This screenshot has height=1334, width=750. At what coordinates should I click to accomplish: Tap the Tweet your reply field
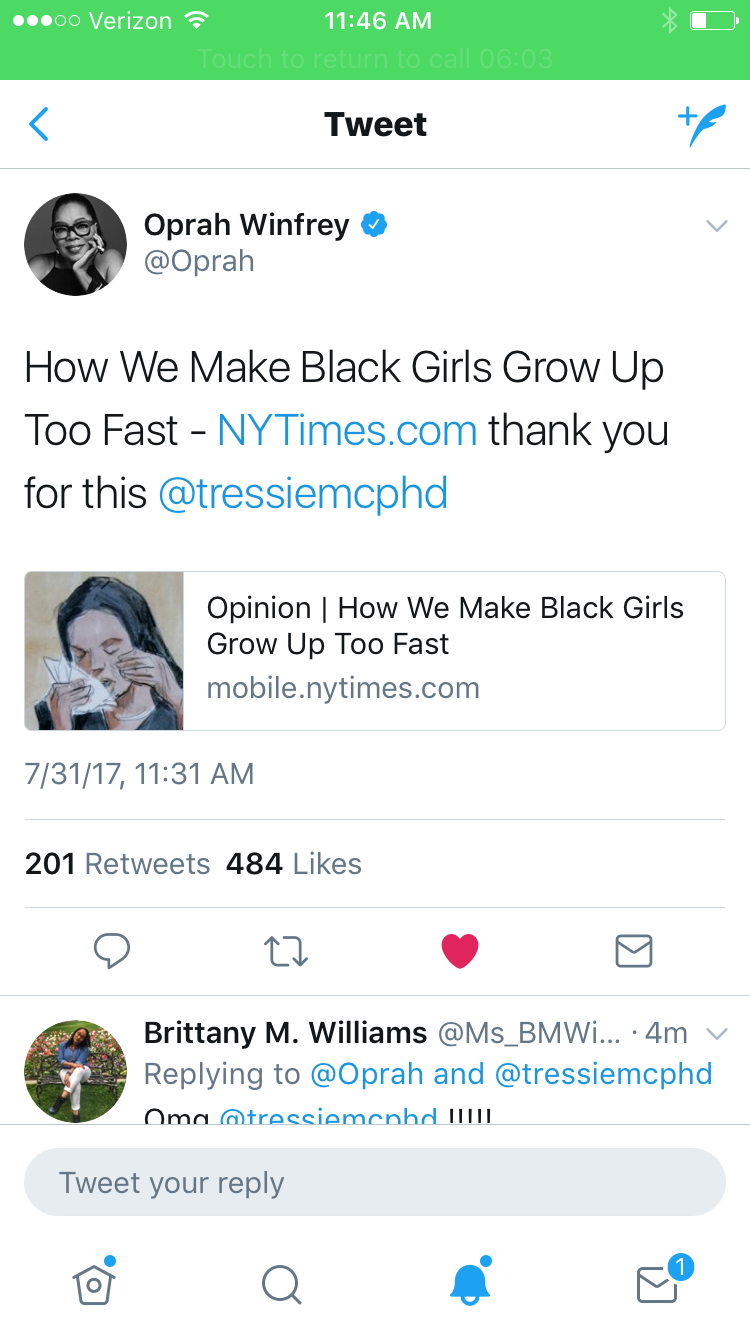pos(374,1182)
